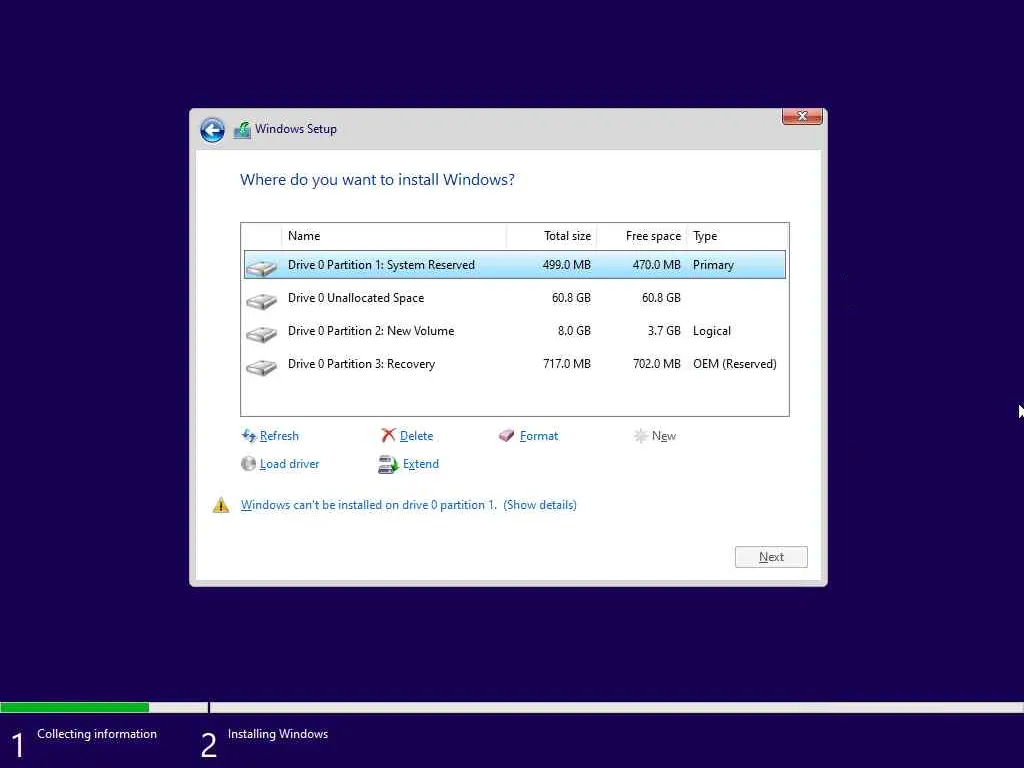Click the yellow warning triangle icon
This screenshot has height=768, width=1024.
pyautogui.click(x=221, y=505)
